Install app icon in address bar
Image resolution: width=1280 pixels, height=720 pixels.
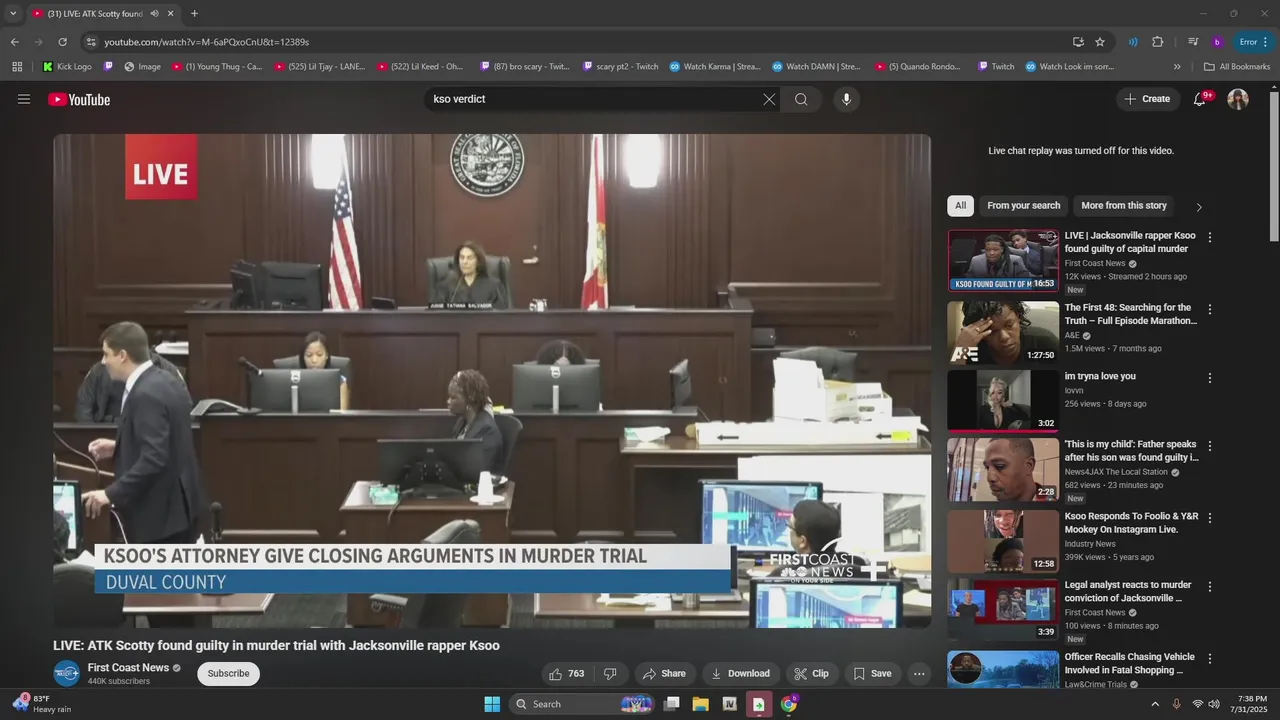click(x=1078, y=42)
